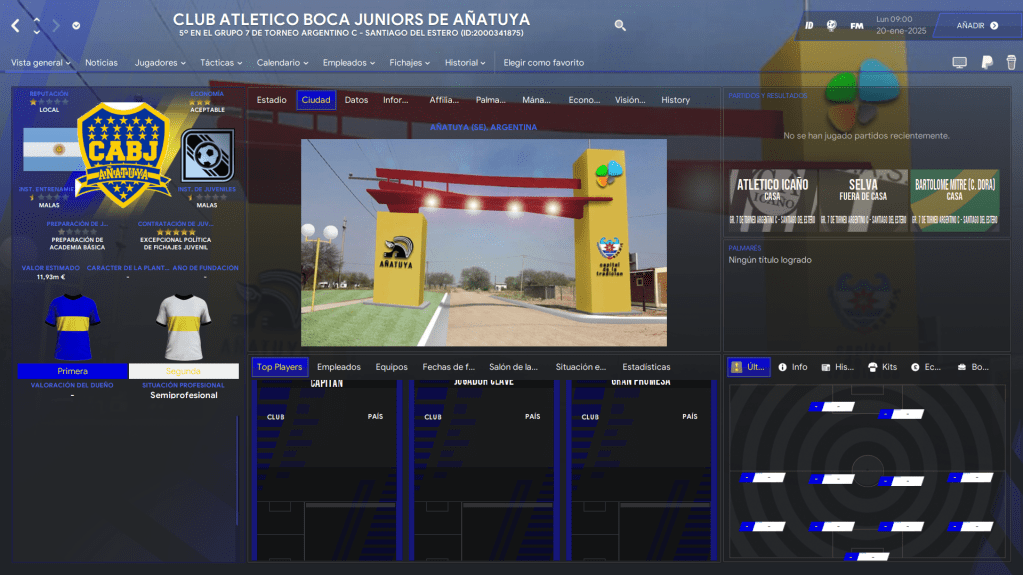Expand the Vista general dropdown
The image size is (1023, 575).
[40, 63]
